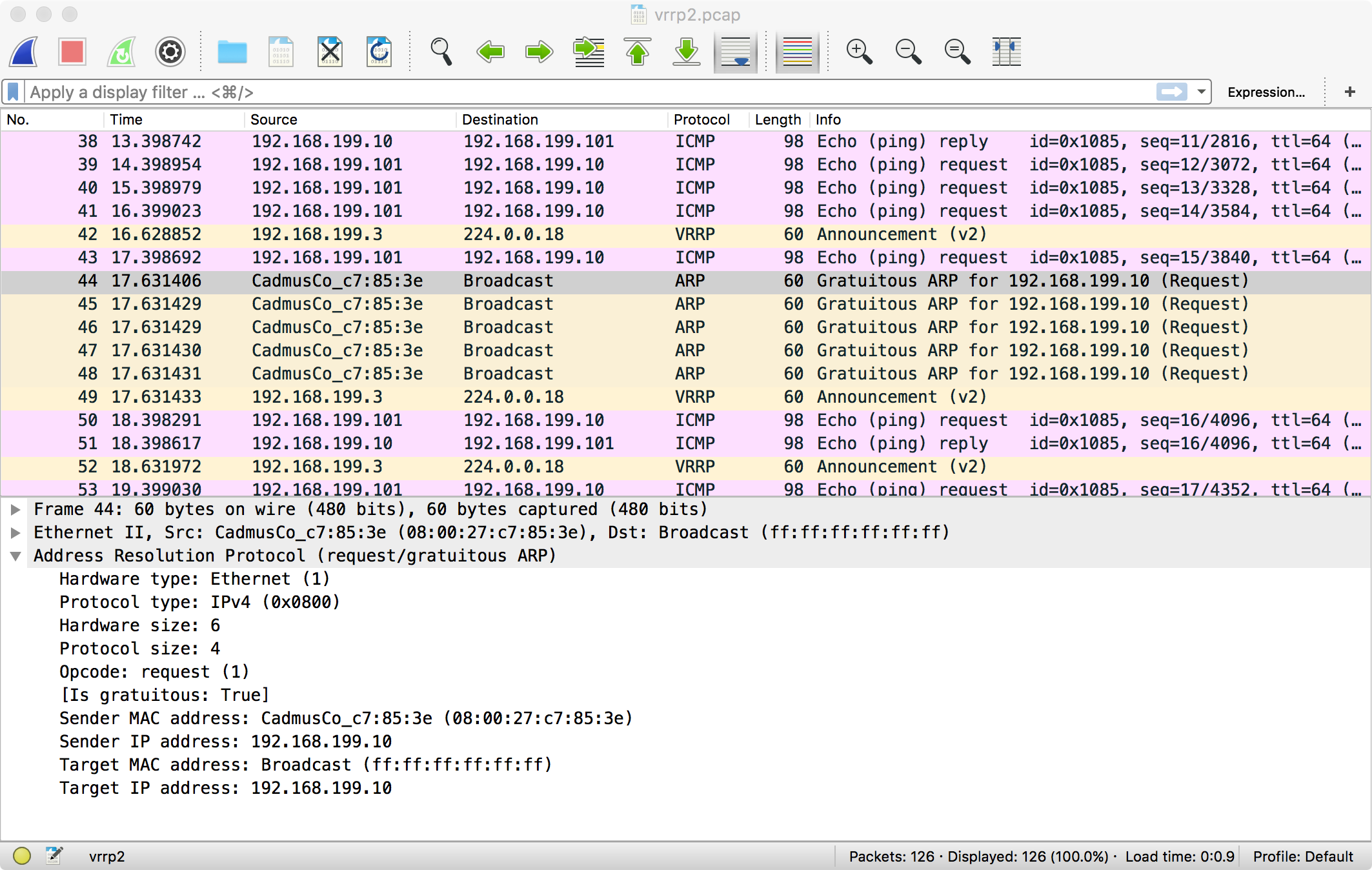Click the display filter input field
The image size is (1372, 870).
581,92
